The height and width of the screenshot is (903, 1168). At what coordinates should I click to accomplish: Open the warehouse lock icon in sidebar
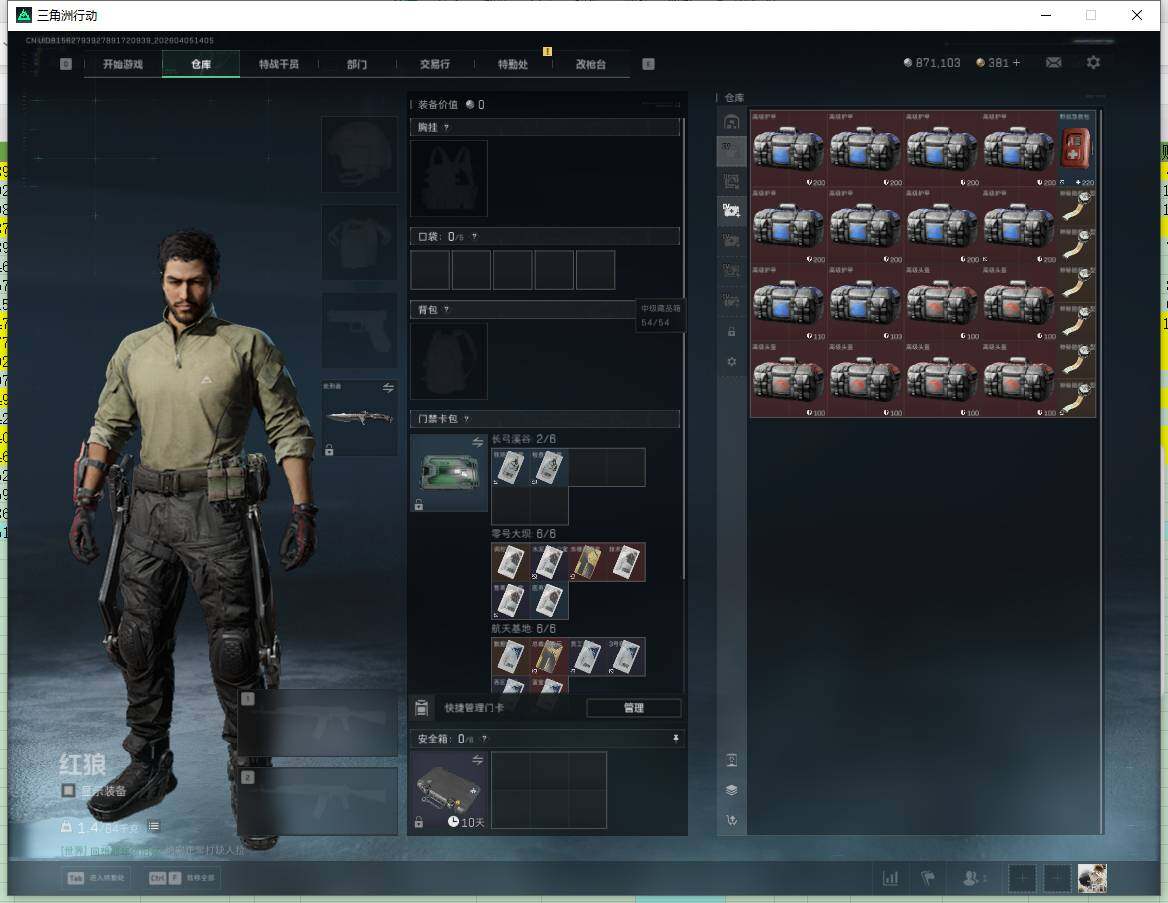731,332
